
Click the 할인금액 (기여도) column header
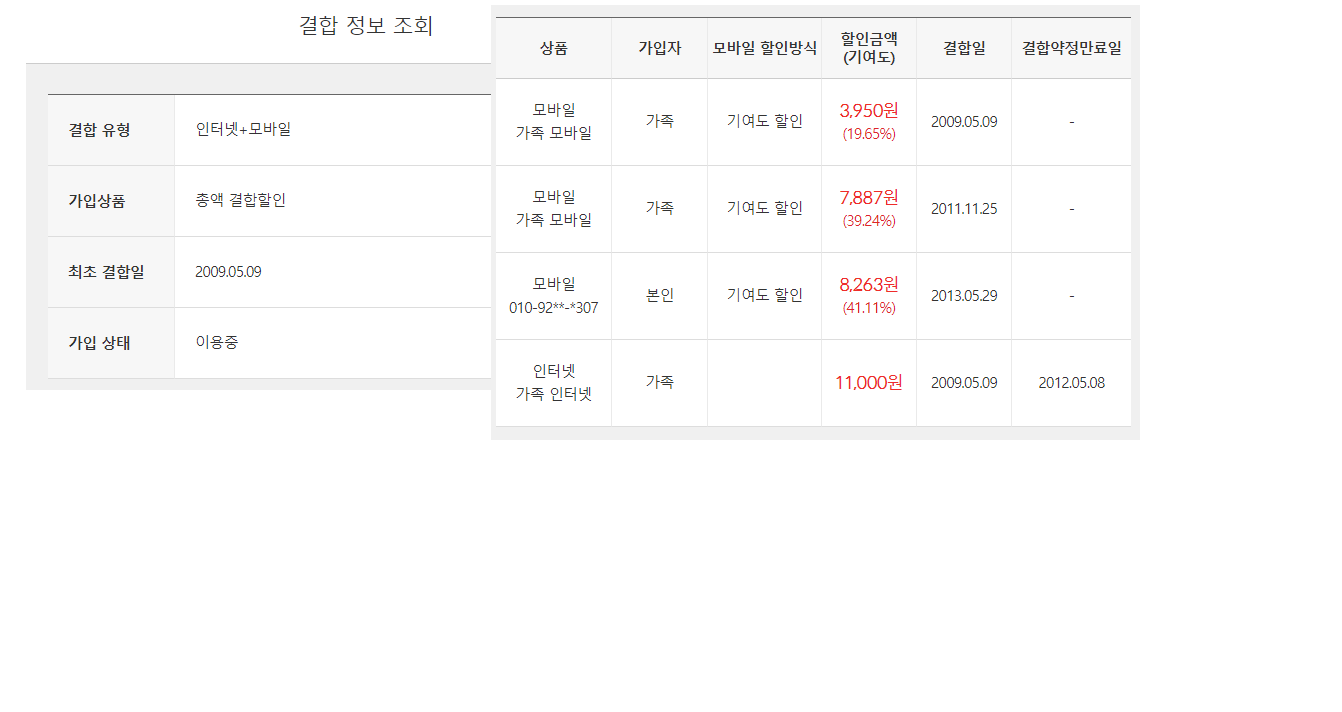click(x=868, y=48)
